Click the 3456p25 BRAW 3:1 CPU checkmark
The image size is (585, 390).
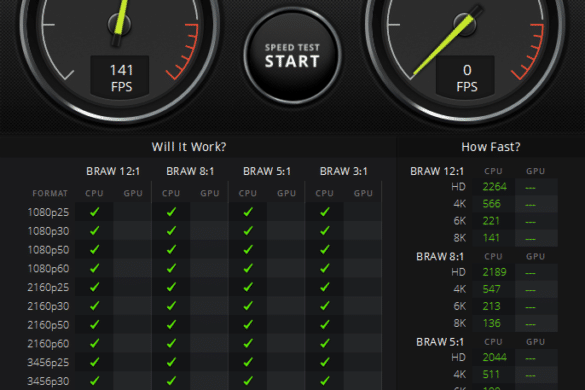325,362
